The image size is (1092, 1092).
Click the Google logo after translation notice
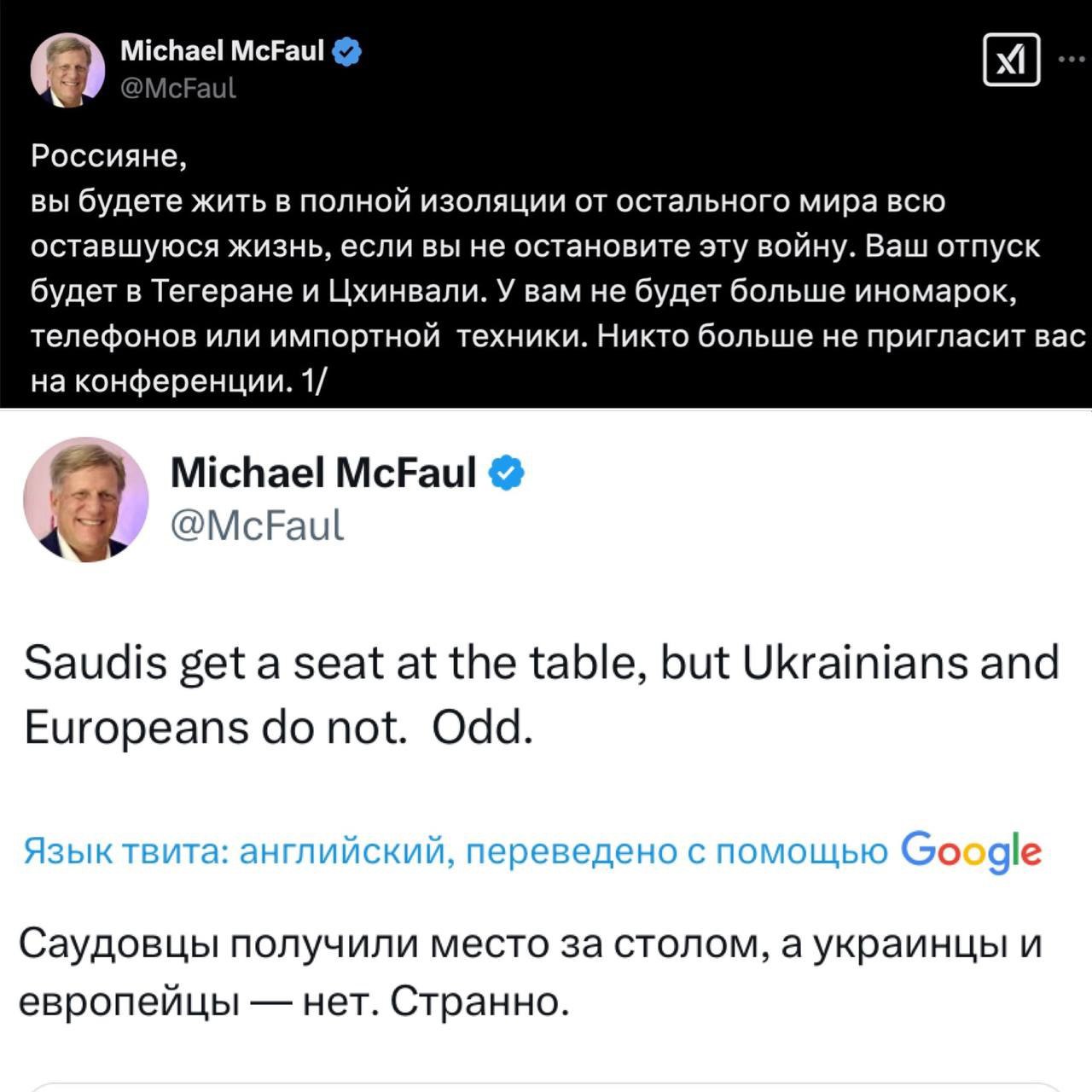click(x=971, y=851)
